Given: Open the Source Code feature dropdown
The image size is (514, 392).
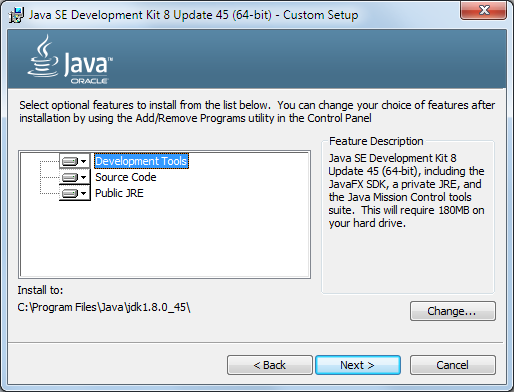Looking at the screenshot, I should (75, 177).
